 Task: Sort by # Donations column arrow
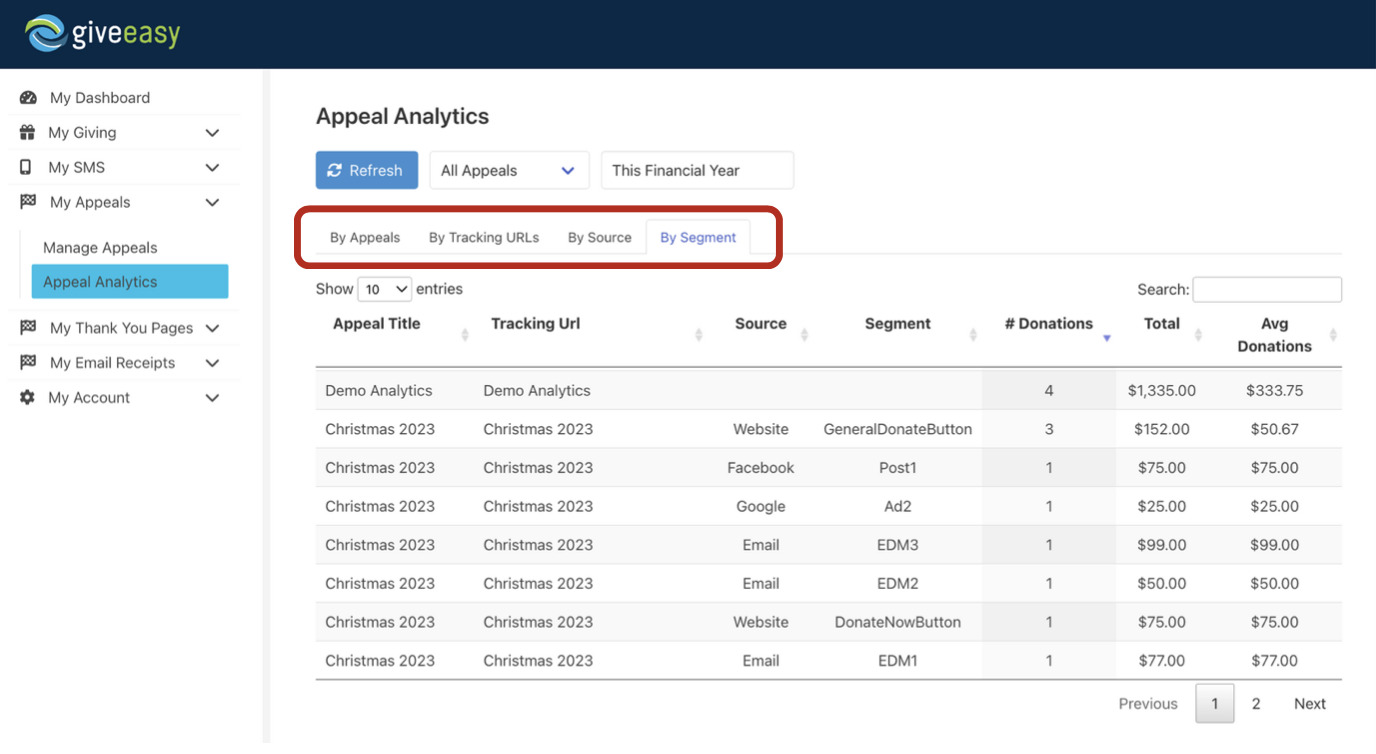(x=1106, y=338)
